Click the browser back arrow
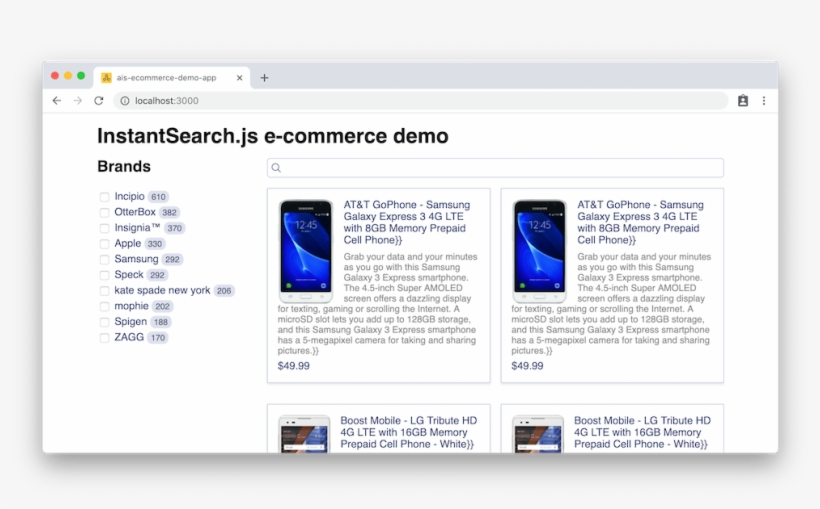Image resolution: width=820 pixels, height=509 pixels. (x=57, y=101)
